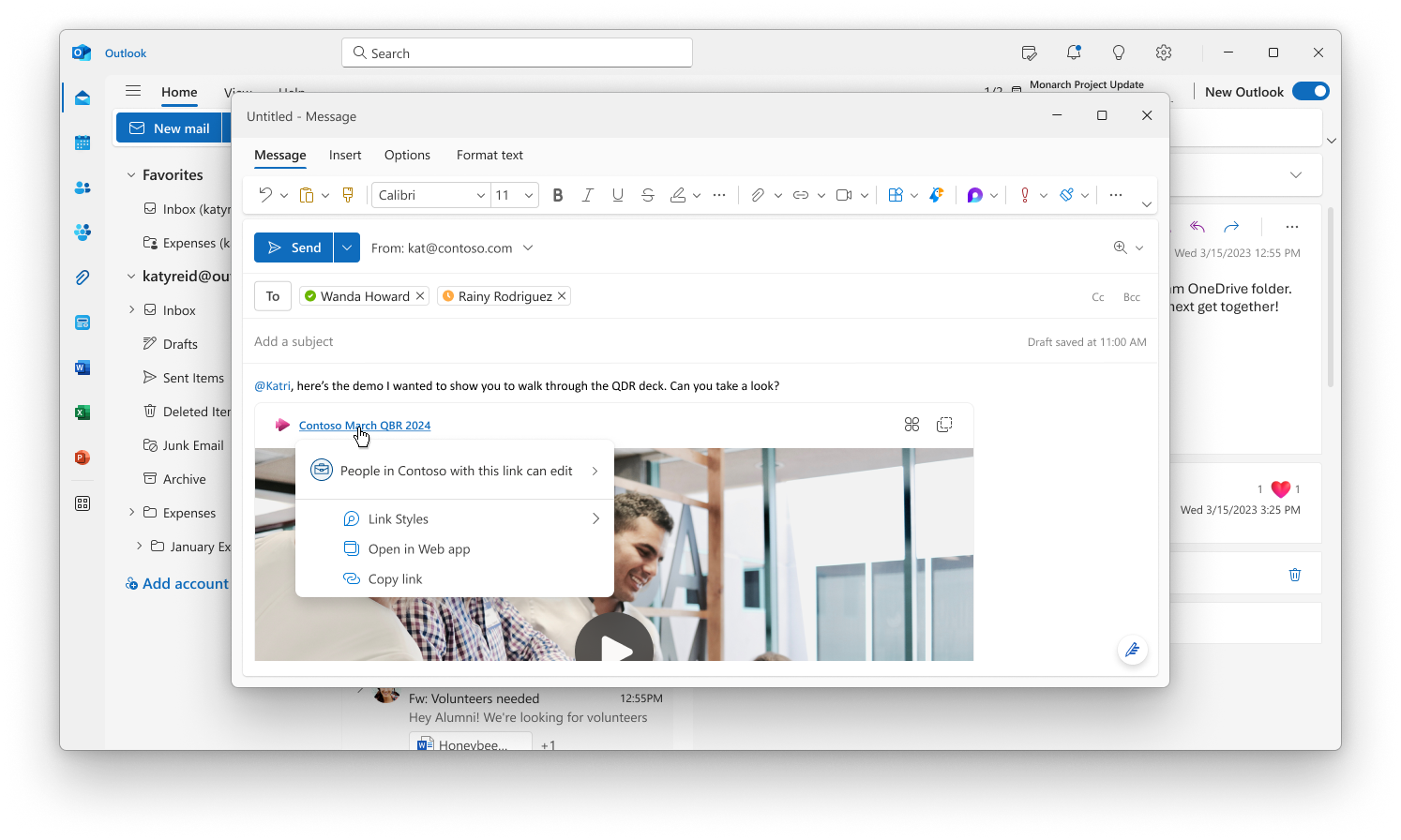Open the Files paperclip icon in left rail

point(83,277)
